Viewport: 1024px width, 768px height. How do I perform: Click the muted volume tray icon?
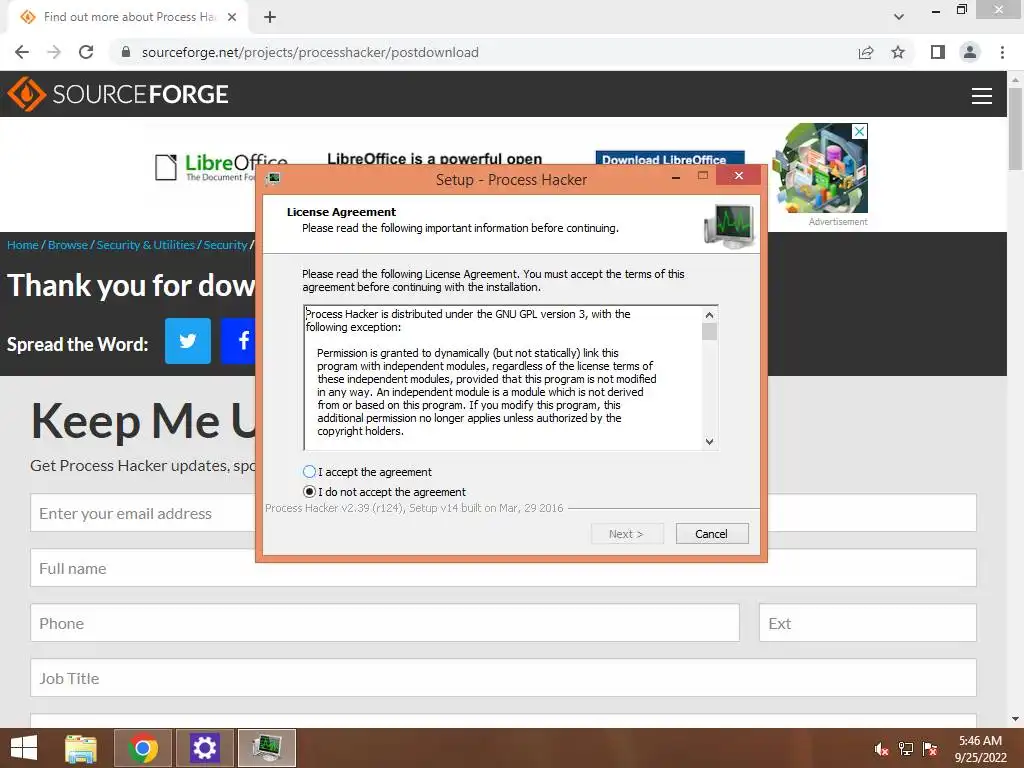882,748
